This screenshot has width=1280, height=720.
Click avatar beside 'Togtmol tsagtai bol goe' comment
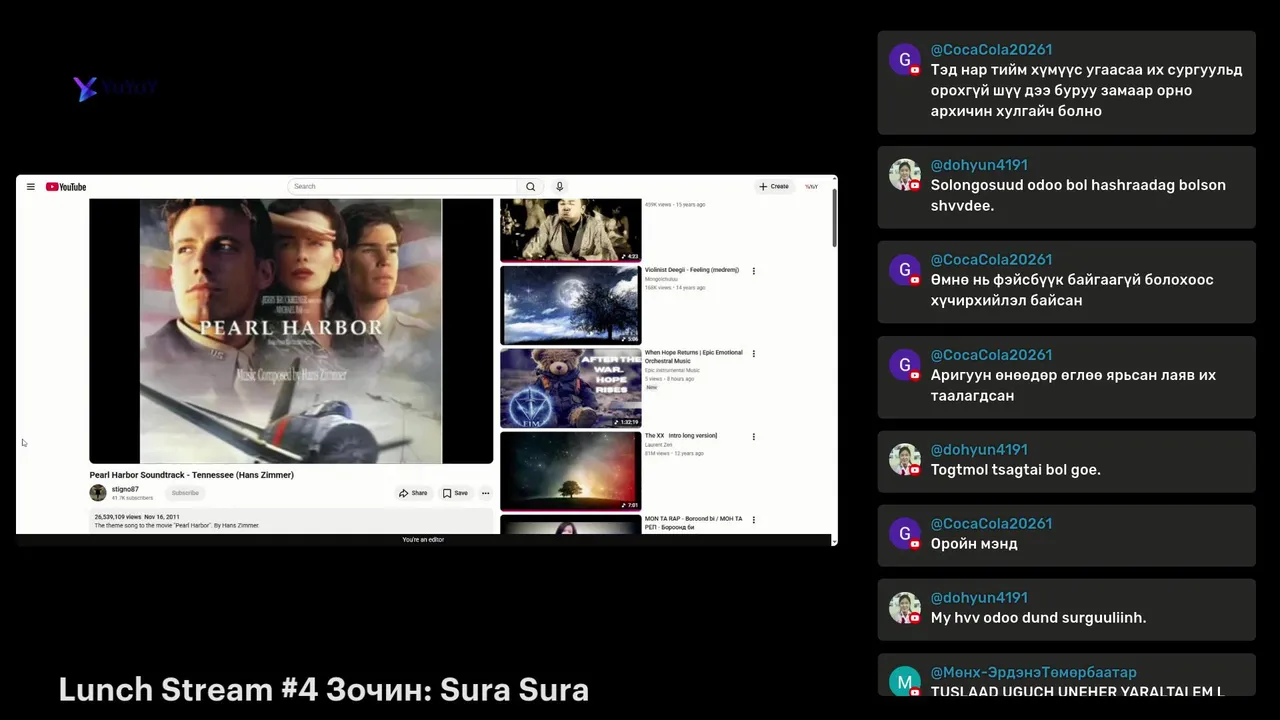[905, 460]
